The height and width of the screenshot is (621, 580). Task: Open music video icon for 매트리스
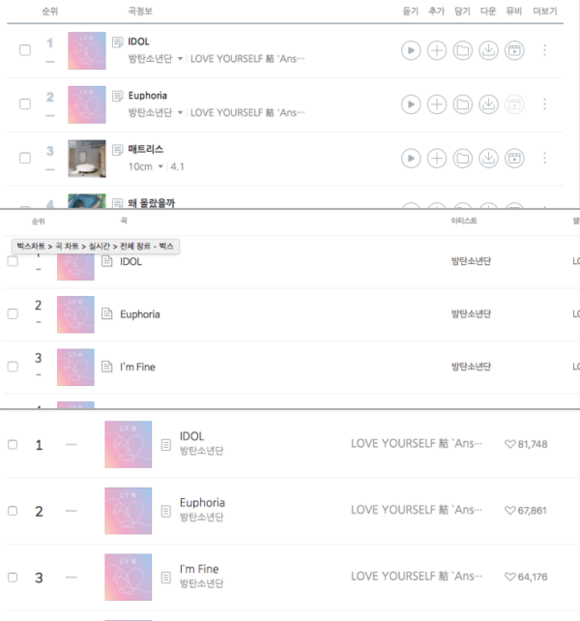coord(514,158)
